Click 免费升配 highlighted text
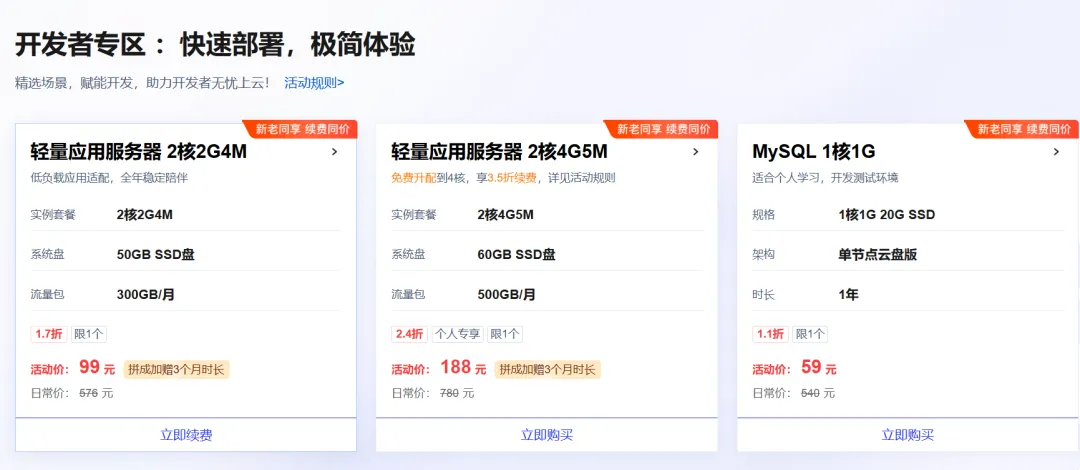 [x=414, y=178]
